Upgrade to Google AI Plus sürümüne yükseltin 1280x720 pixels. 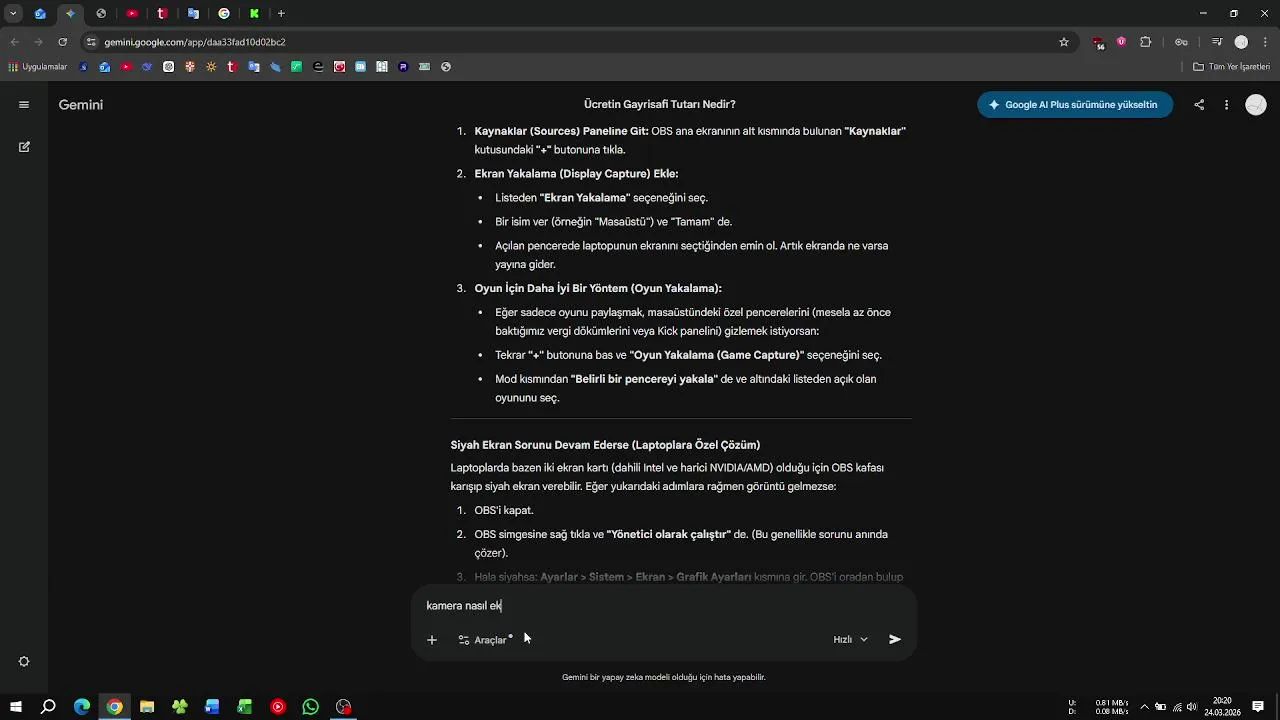tap(1075, 105)
